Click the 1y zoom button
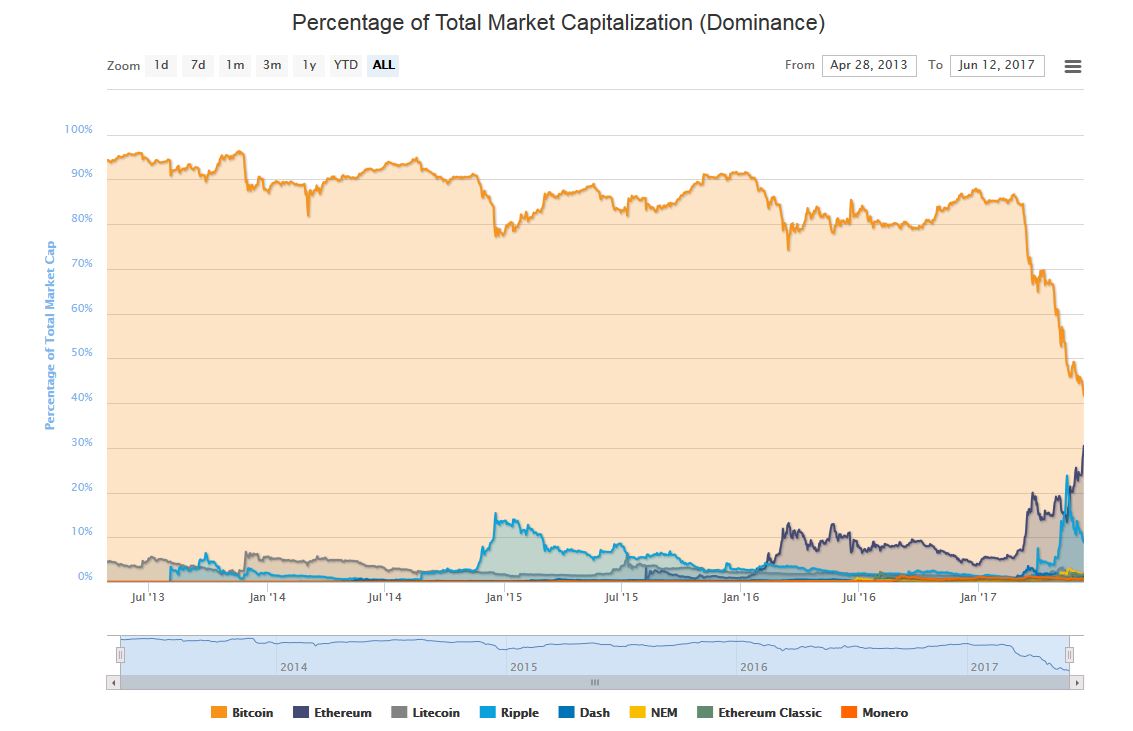The height and width of the screenshot is (731, 1133). (307, 65)
